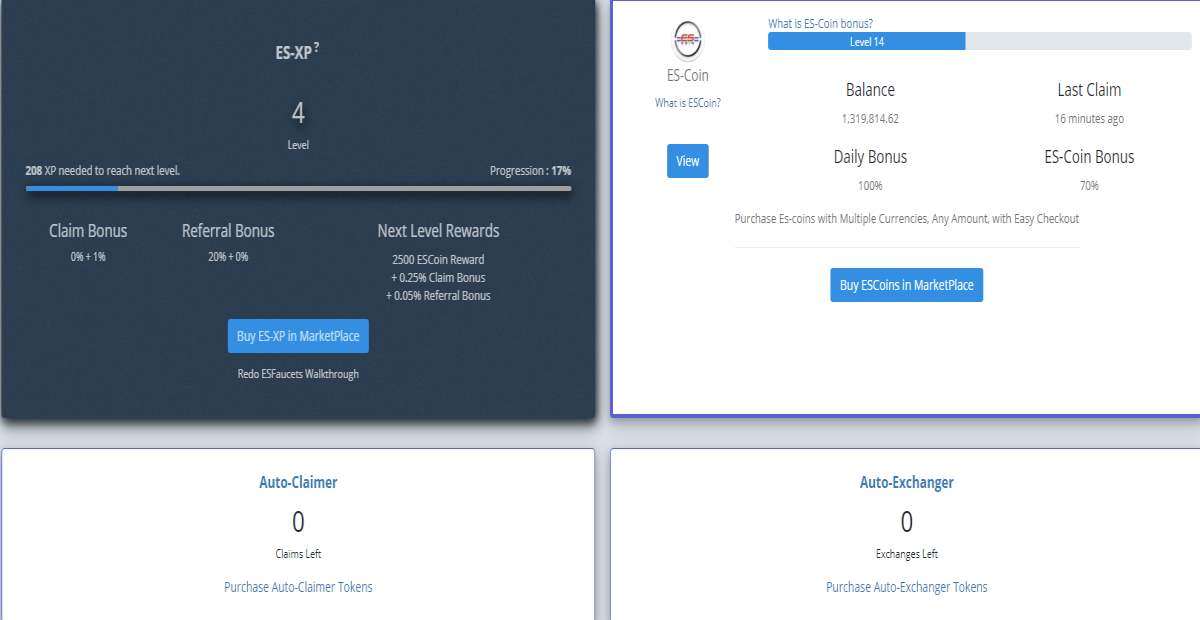This screenshot has width=1200, height=620.
Task: Click the 208 XP needed text
Action: point(103,171)
